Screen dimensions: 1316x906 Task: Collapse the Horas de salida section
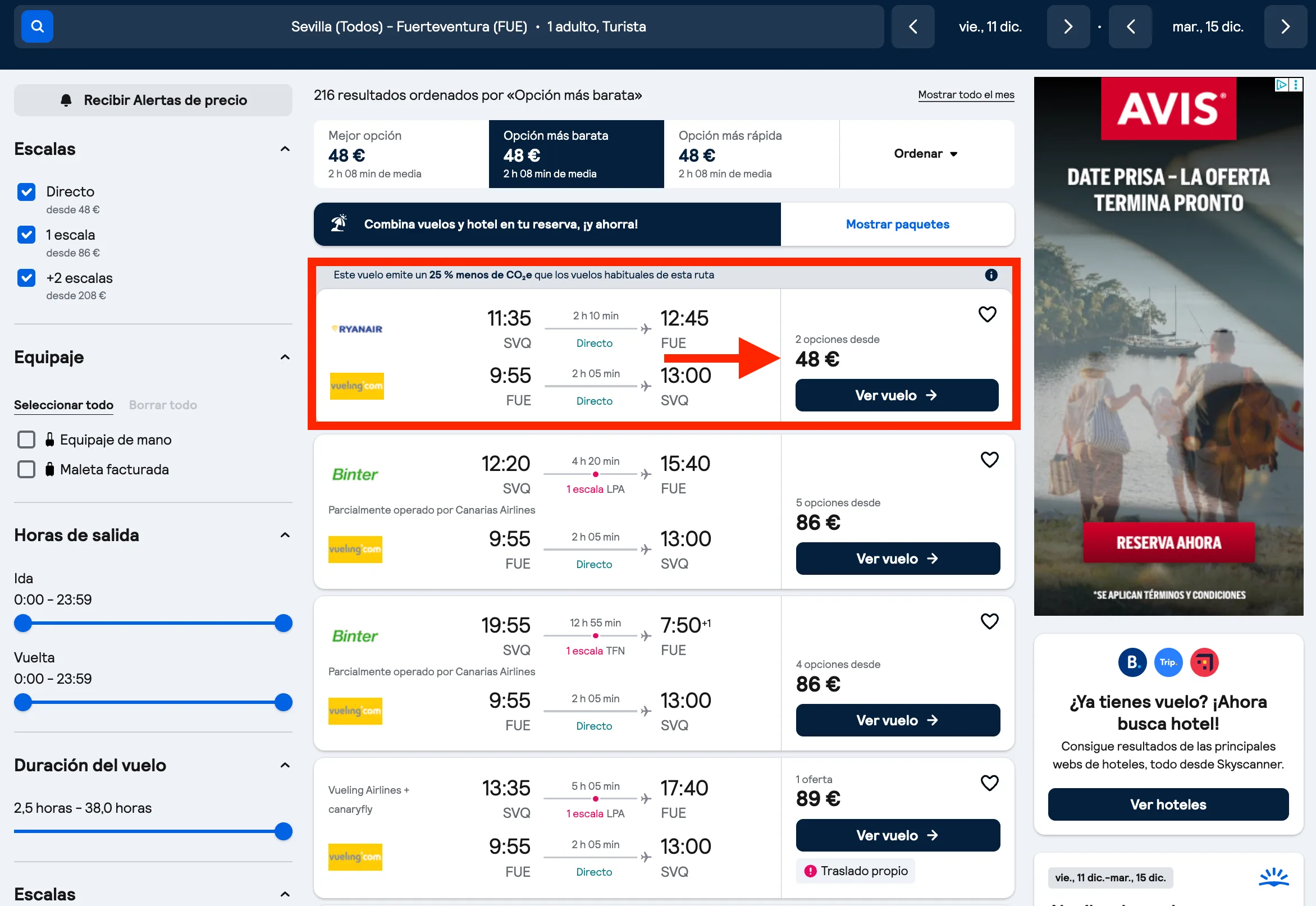click(285, 536)
